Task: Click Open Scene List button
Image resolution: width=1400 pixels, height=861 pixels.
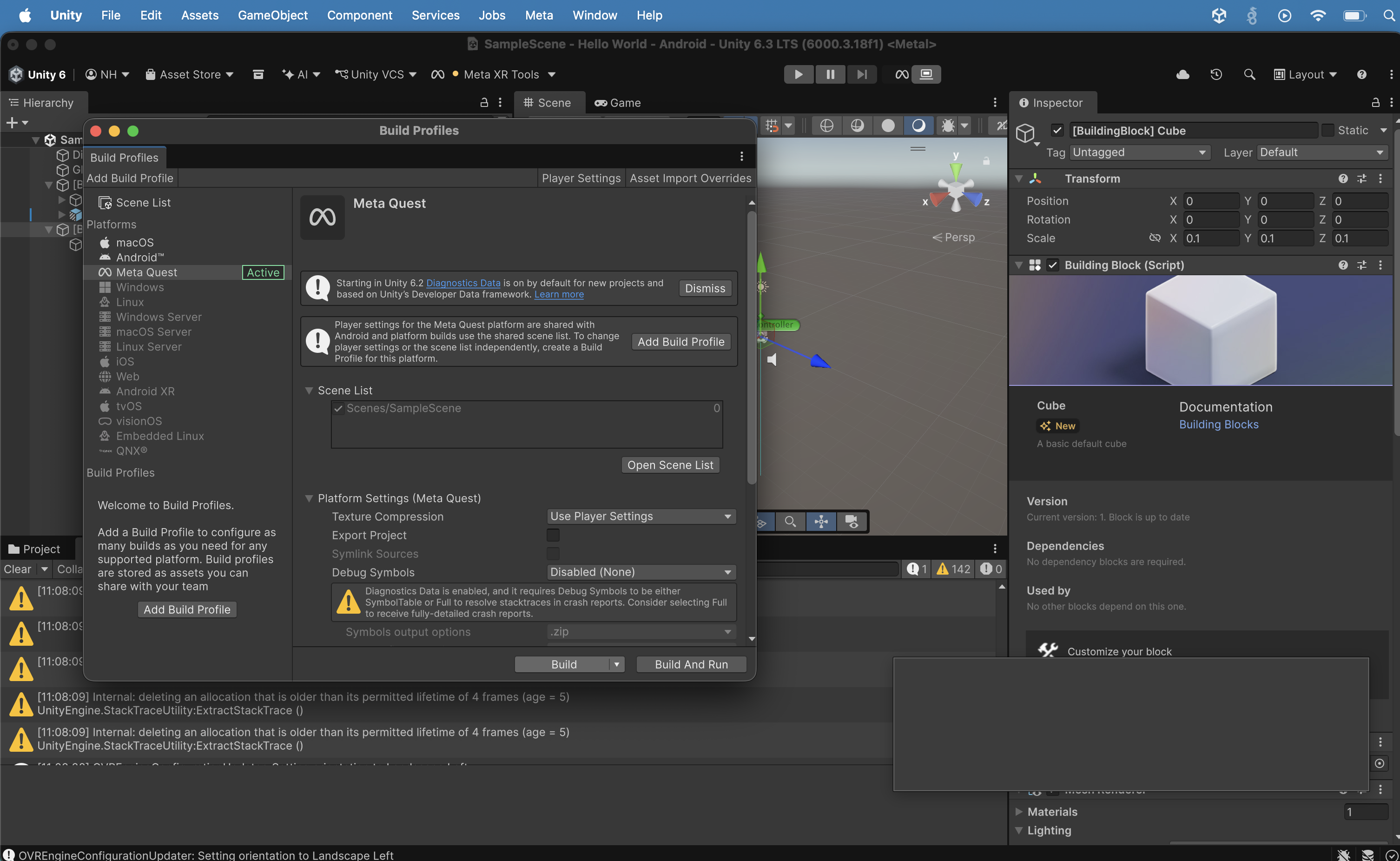Action: click(670, 465)
